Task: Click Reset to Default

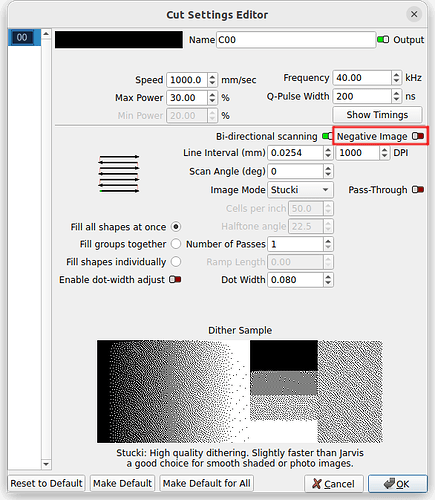Action: click(46, 483)
